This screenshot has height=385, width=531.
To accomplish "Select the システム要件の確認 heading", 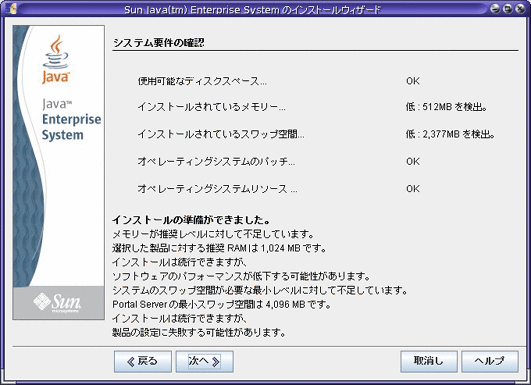I will (x=158, y=43).
